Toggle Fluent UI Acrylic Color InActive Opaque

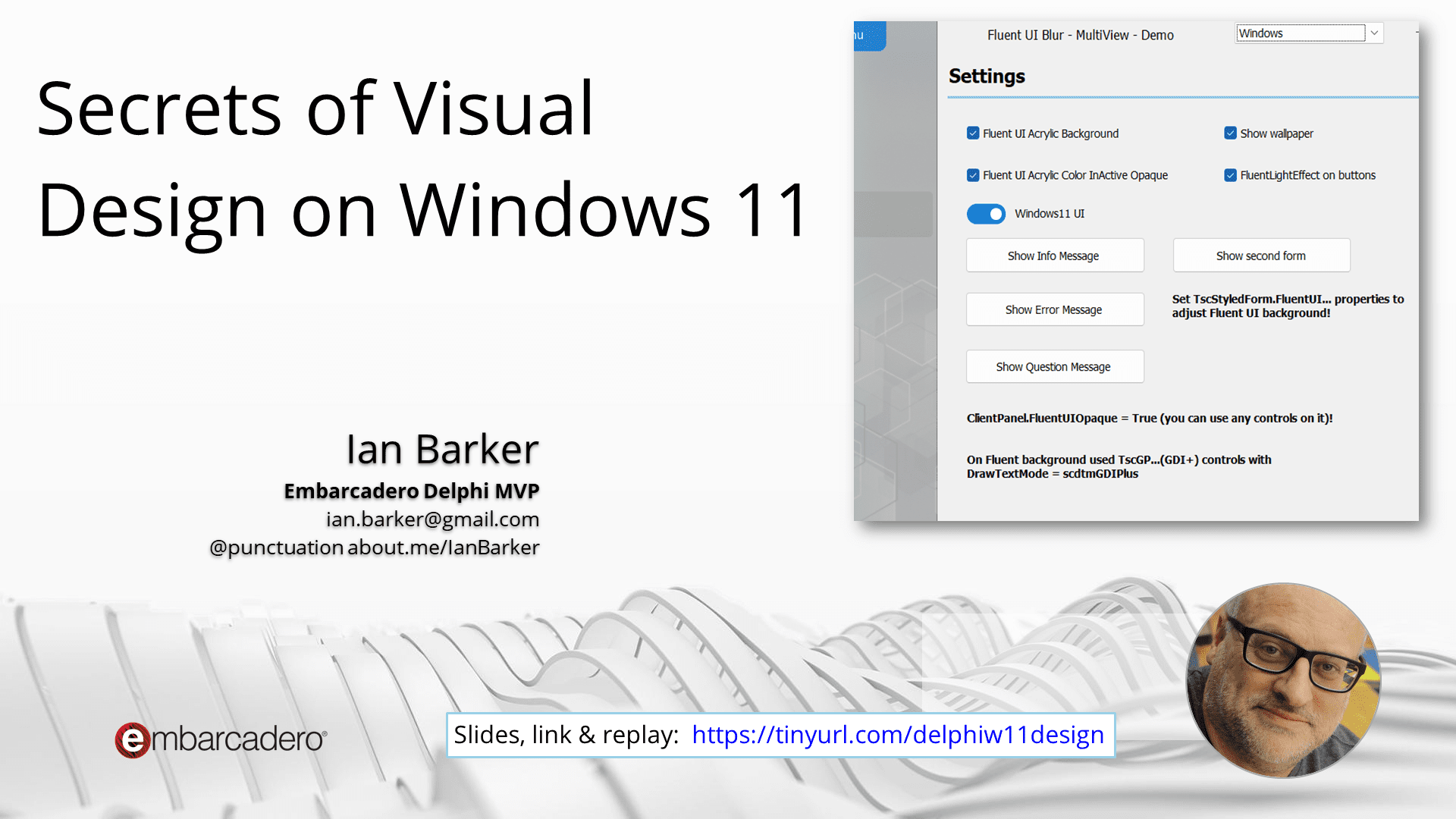click(973, 175)
